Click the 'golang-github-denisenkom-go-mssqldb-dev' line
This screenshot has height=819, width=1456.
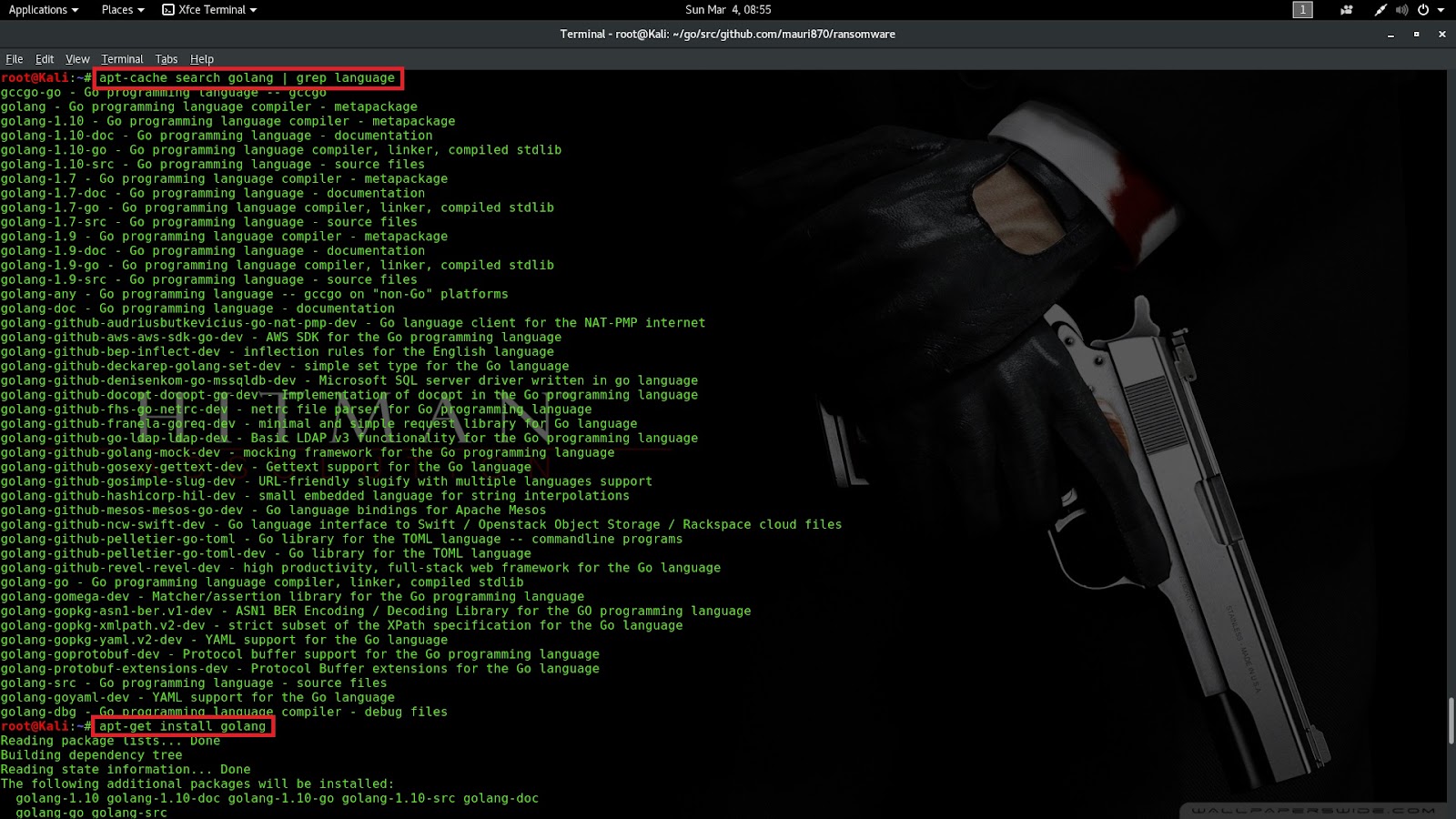coord(349,381)
